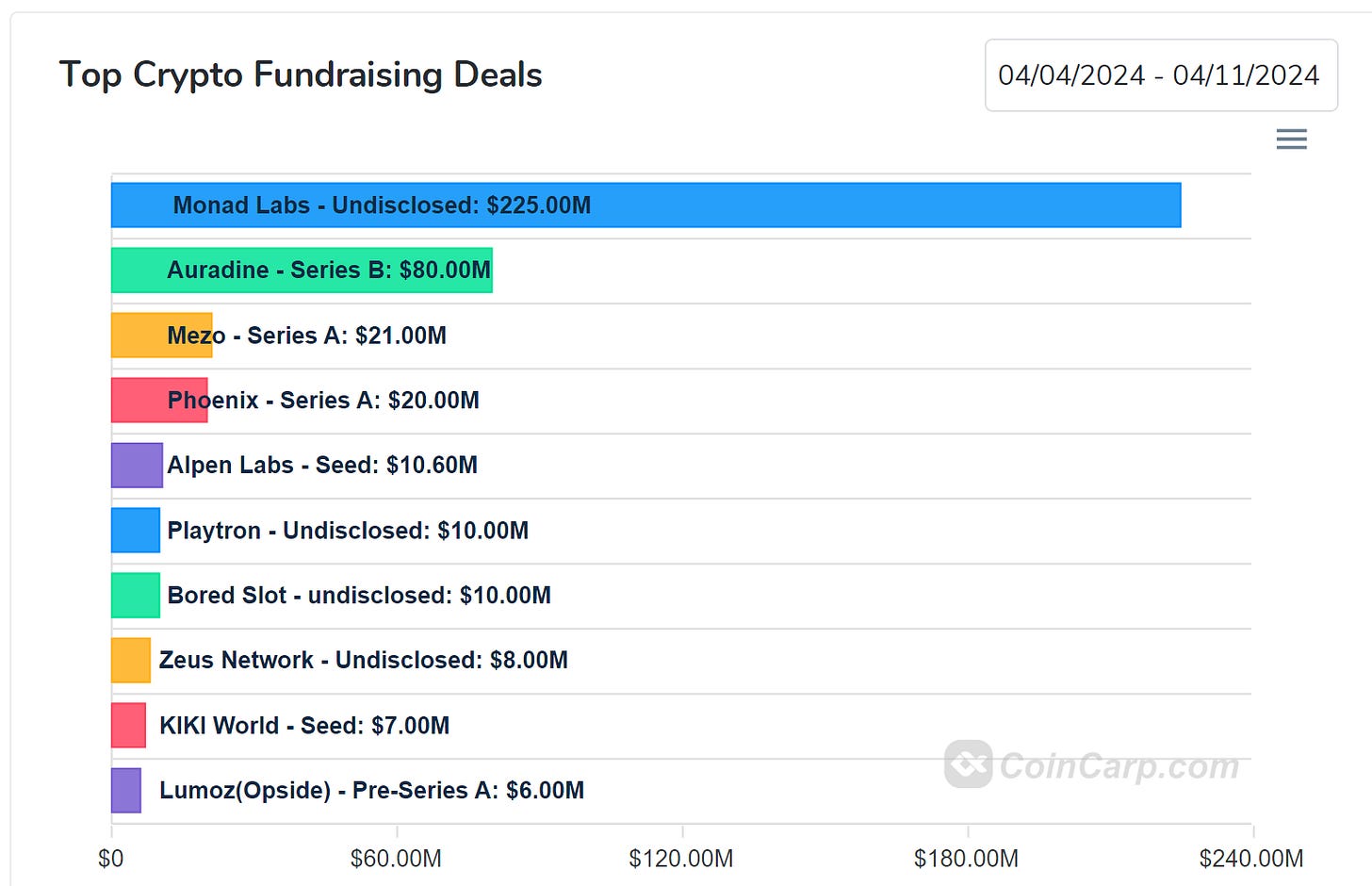Screen dimensions: 1372x886
Task: Click the Playtron - Undisclosed: $10.00M label
Action: click(348, 531)
